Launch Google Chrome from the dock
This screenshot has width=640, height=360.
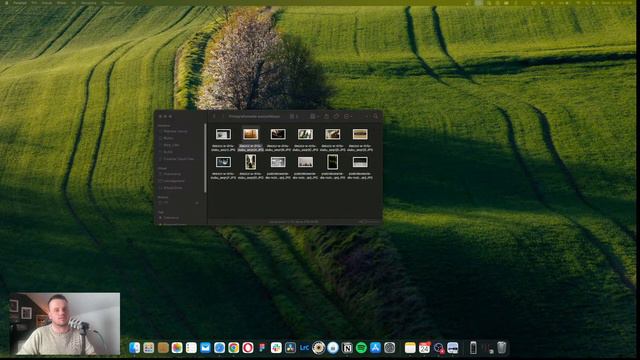tap(233, 348)
